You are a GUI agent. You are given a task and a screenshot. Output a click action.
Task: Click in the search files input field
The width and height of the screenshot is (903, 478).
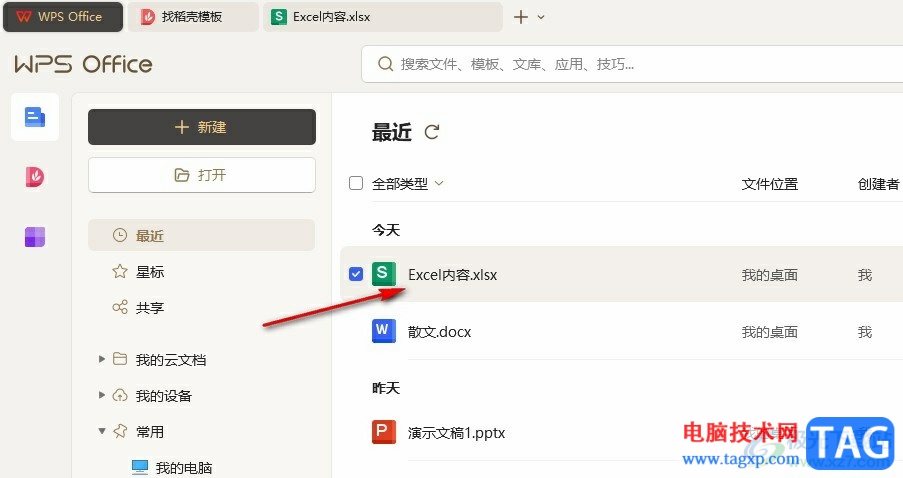click(633, 64)
